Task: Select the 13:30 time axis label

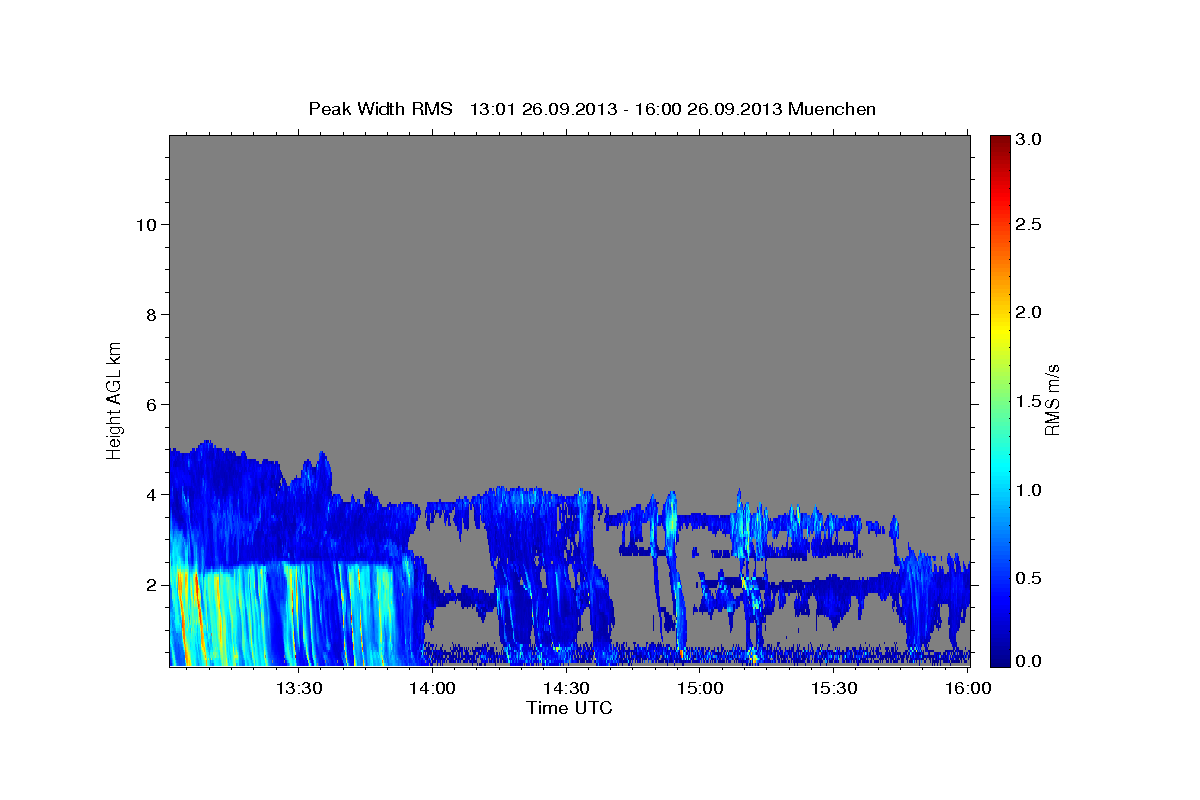Action: 297,687
